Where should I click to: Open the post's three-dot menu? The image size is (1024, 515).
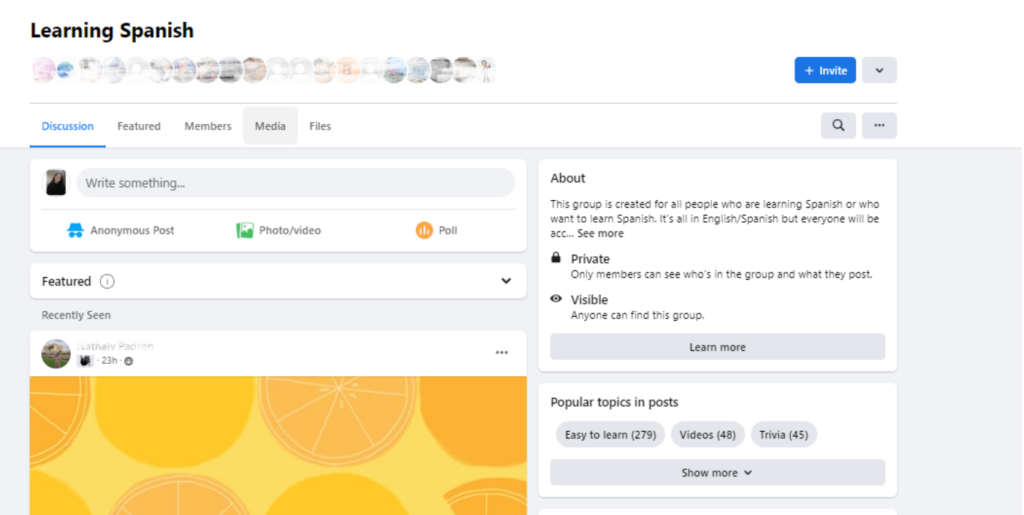click(501, 353)
